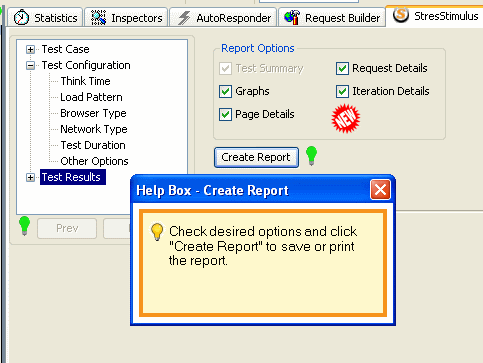The image size is (483, 363).
Task: Select Network Type tree item
Action: 94,129
